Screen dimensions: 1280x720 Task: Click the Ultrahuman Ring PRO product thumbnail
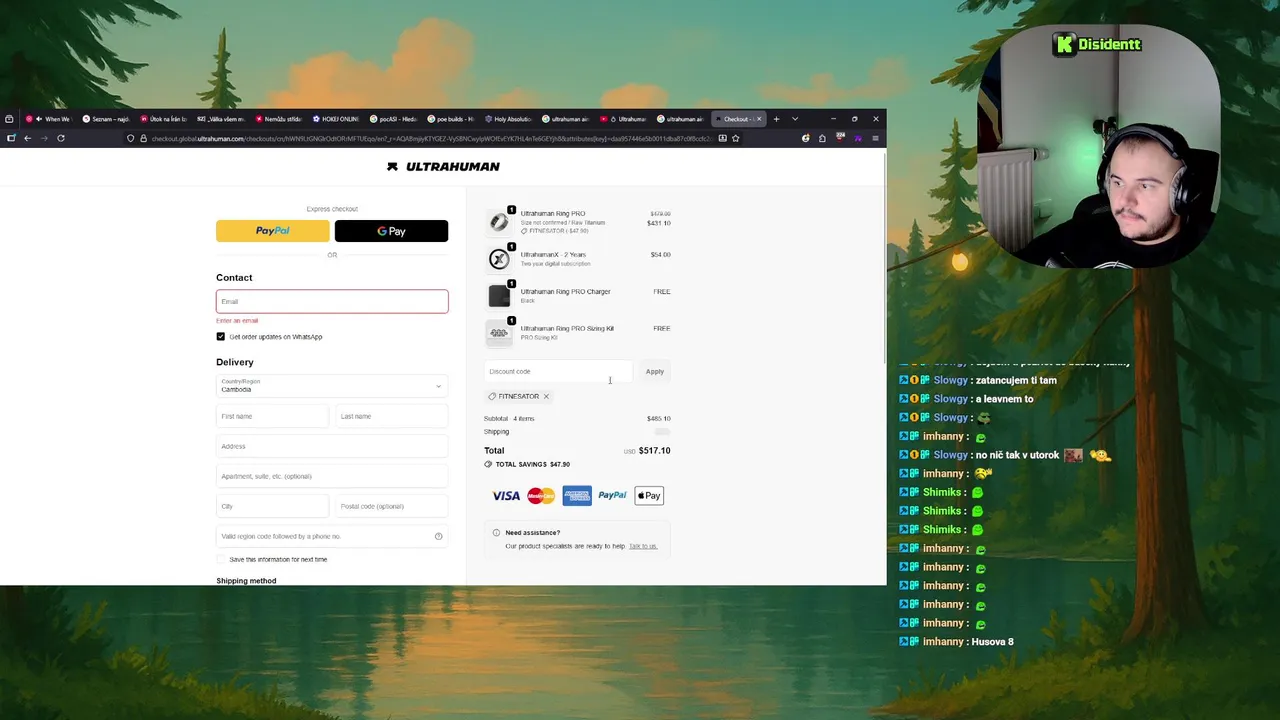[499, 222]
